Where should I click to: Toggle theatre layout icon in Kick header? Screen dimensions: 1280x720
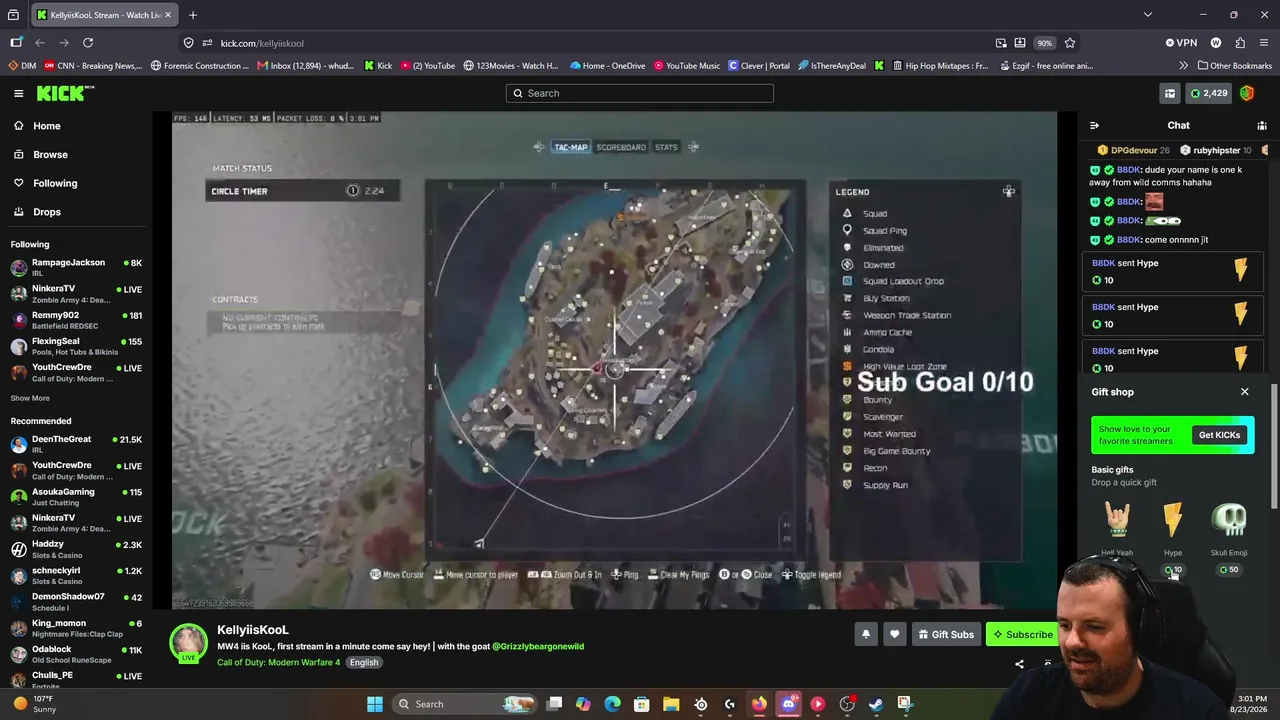(1169, 93)
